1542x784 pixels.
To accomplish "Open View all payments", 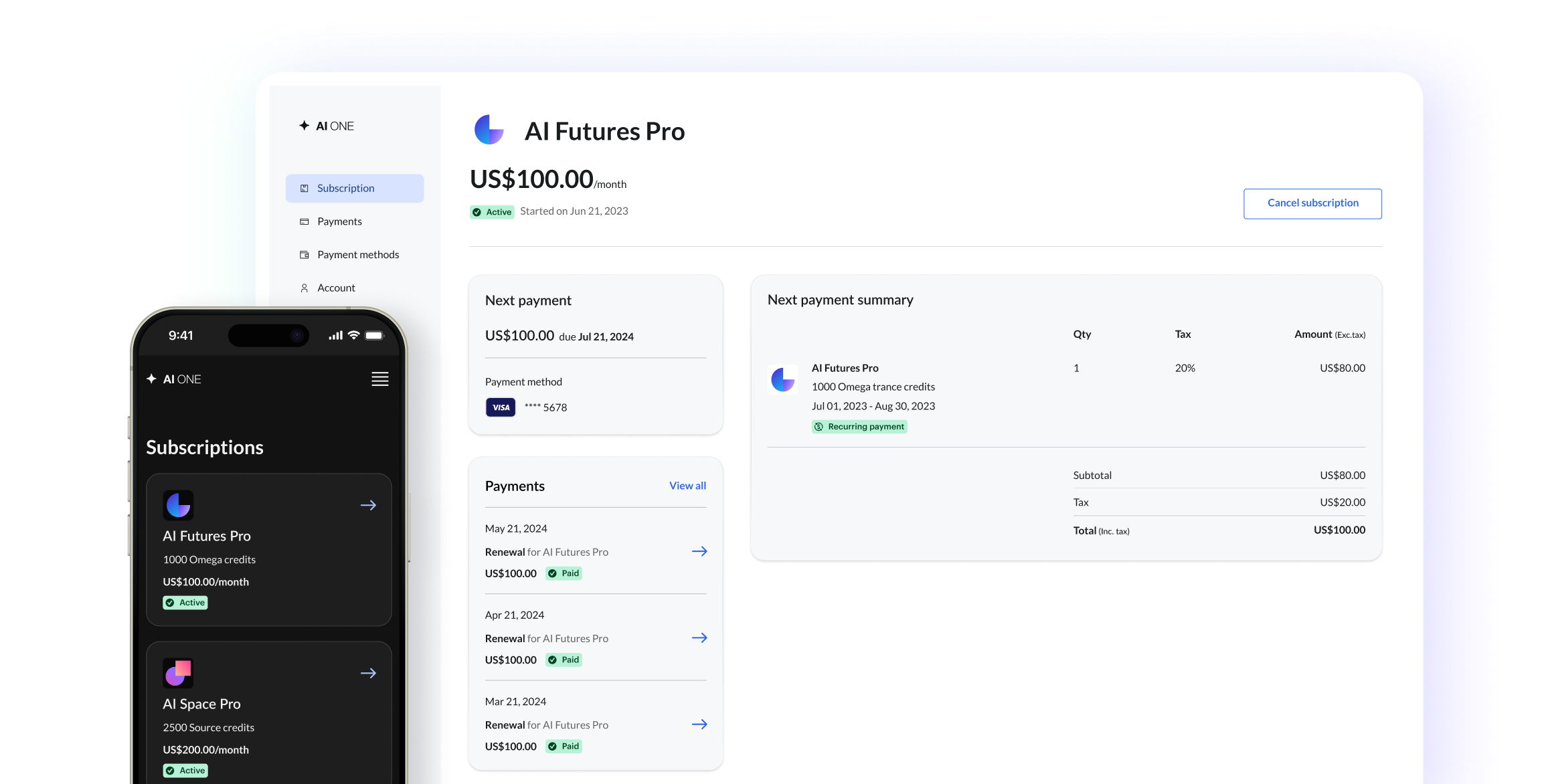I will (x=687, y=486).
